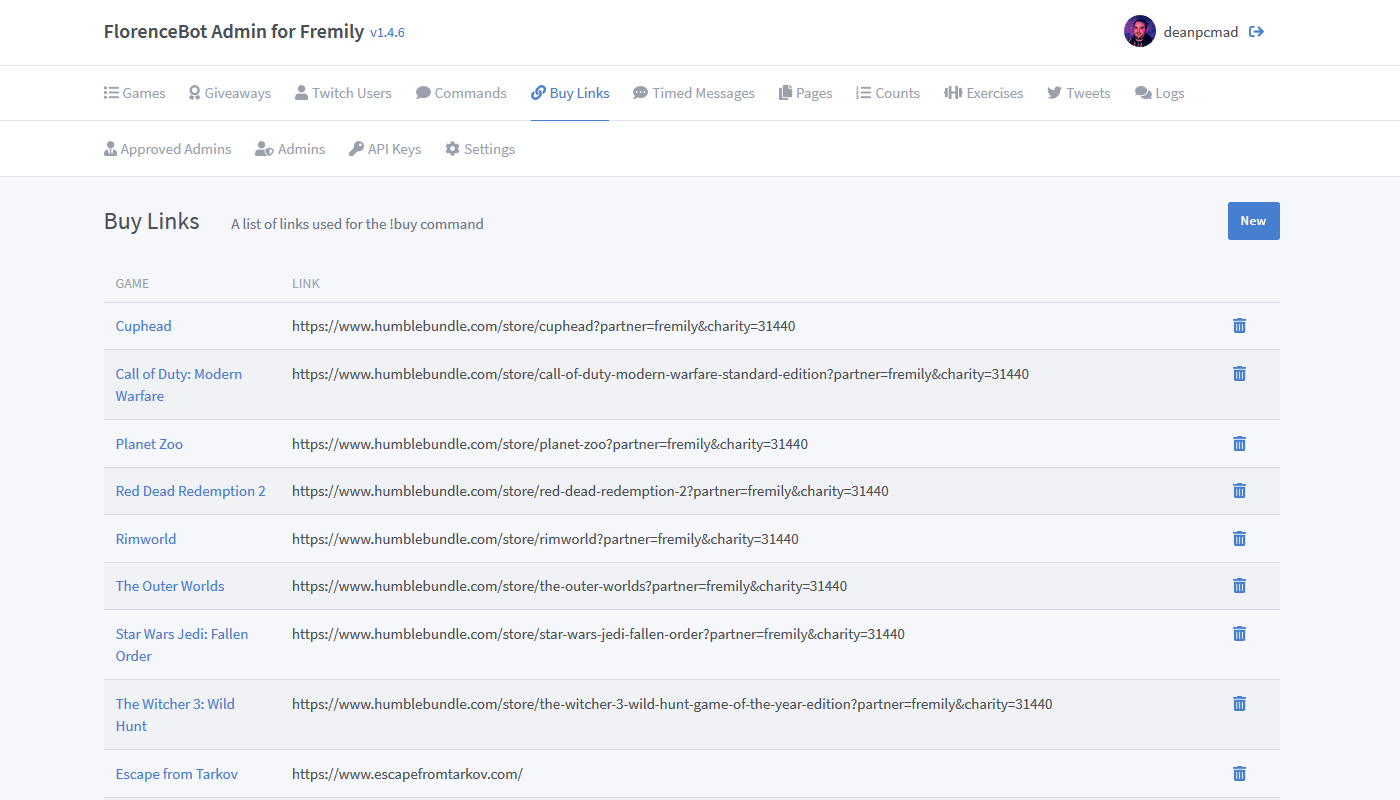This screenshot has width=1400, height=800.
Task: Open the Pages tab
Action: click(806, 93)
